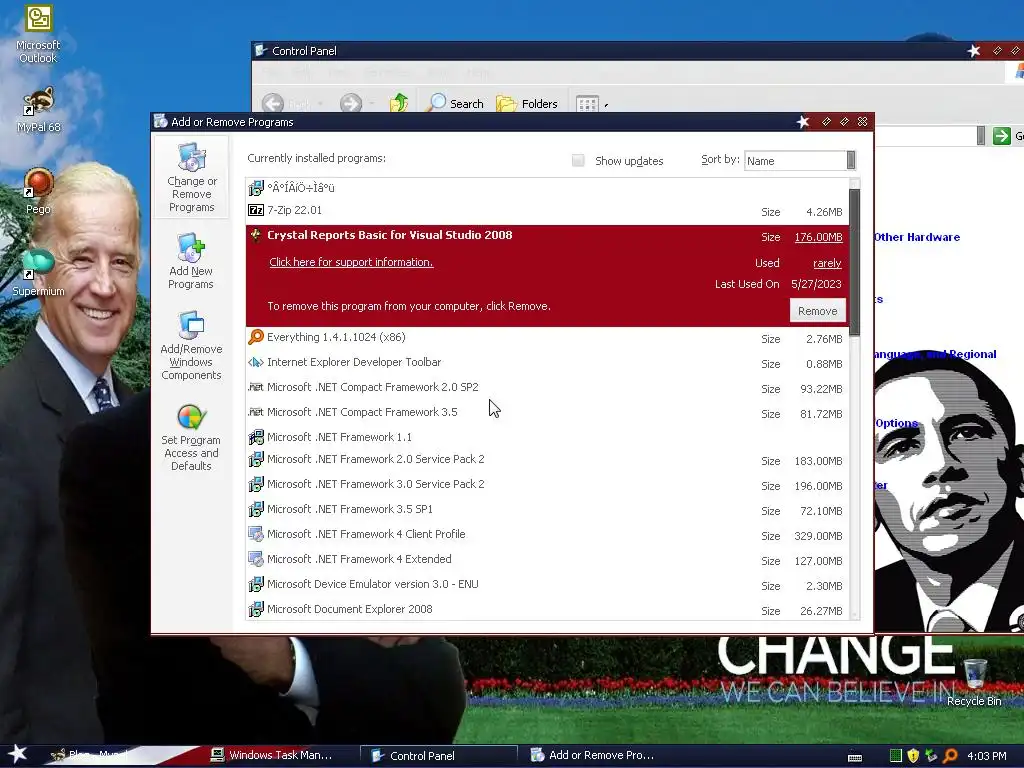Screen dimensions: 1024x768
Task: Enable the Show updates checkbox
Action: (578, 161)
